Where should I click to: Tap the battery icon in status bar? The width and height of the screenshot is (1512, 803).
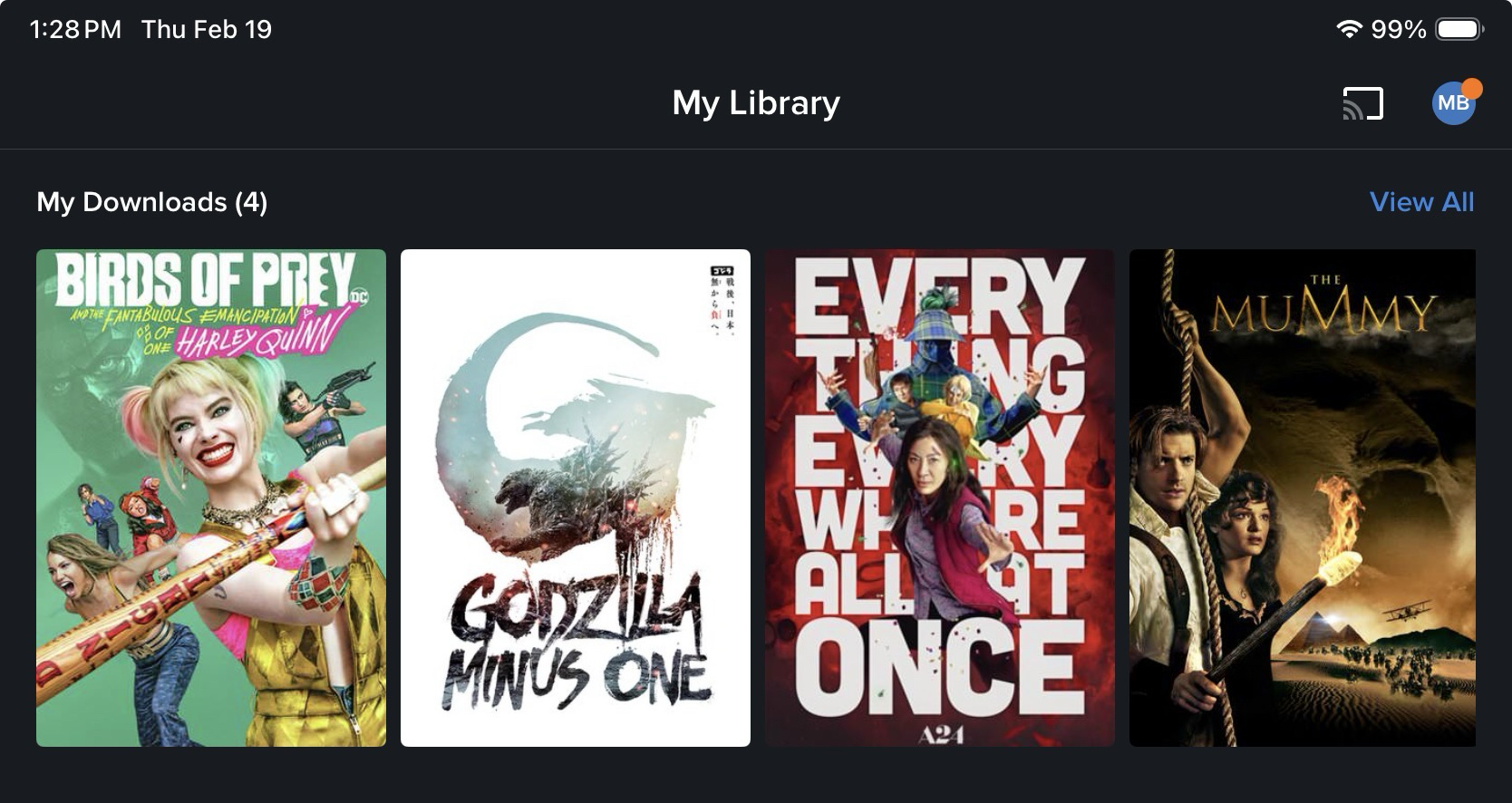1459,29
